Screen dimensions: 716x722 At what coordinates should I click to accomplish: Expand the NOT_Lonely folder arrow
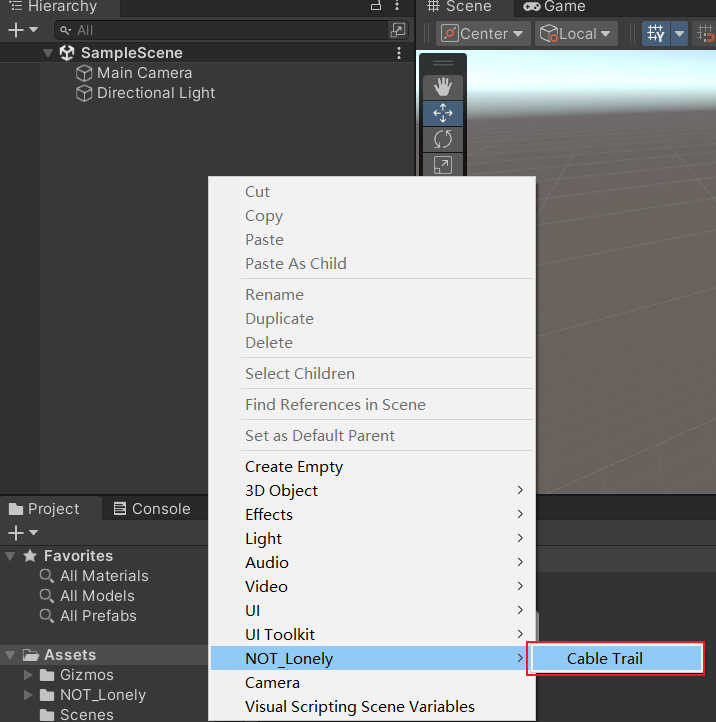[x=28, y=695]
